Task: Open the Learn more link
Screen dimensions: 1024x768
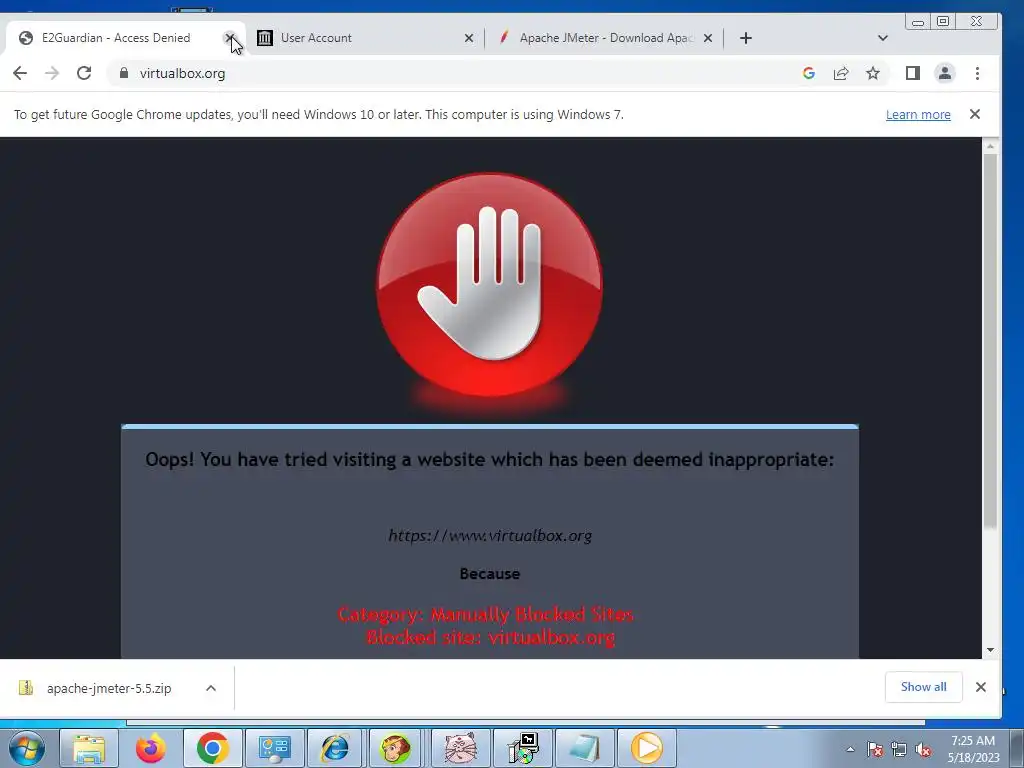Action: pyautogui.click(x=918, y=114)
